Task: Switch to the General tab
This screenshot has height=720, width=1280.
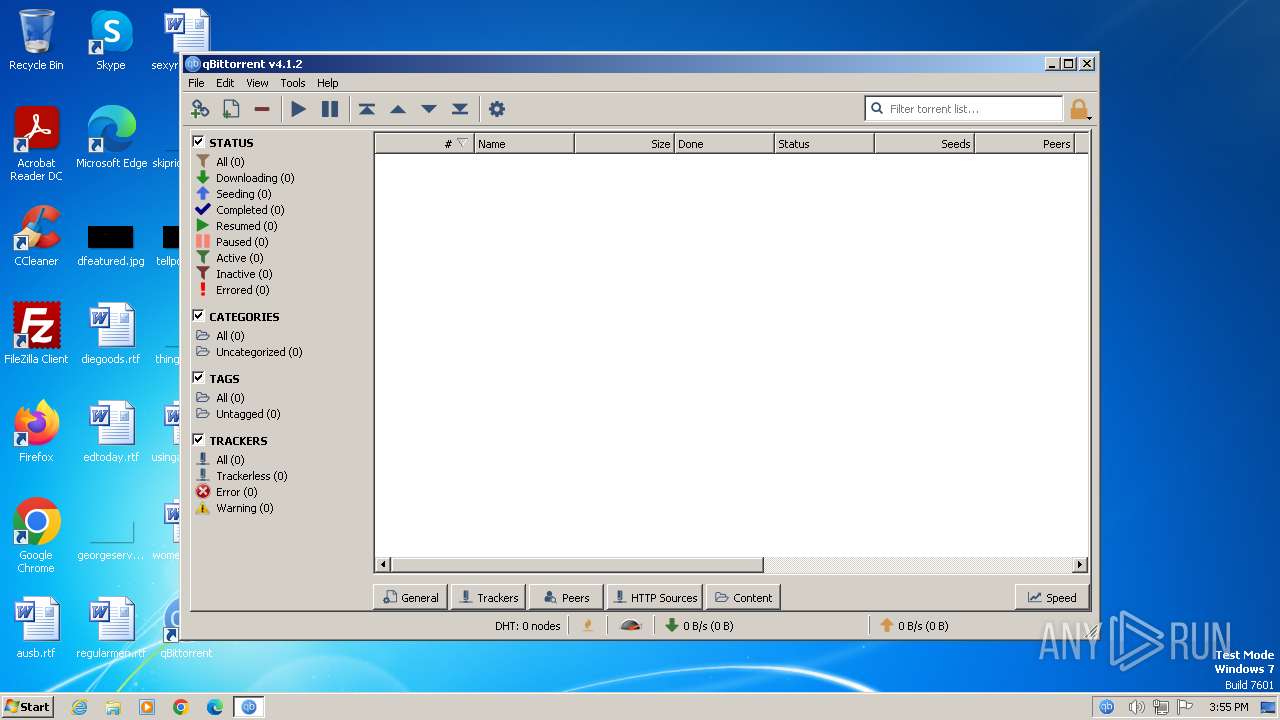Action: click(410, 597)
